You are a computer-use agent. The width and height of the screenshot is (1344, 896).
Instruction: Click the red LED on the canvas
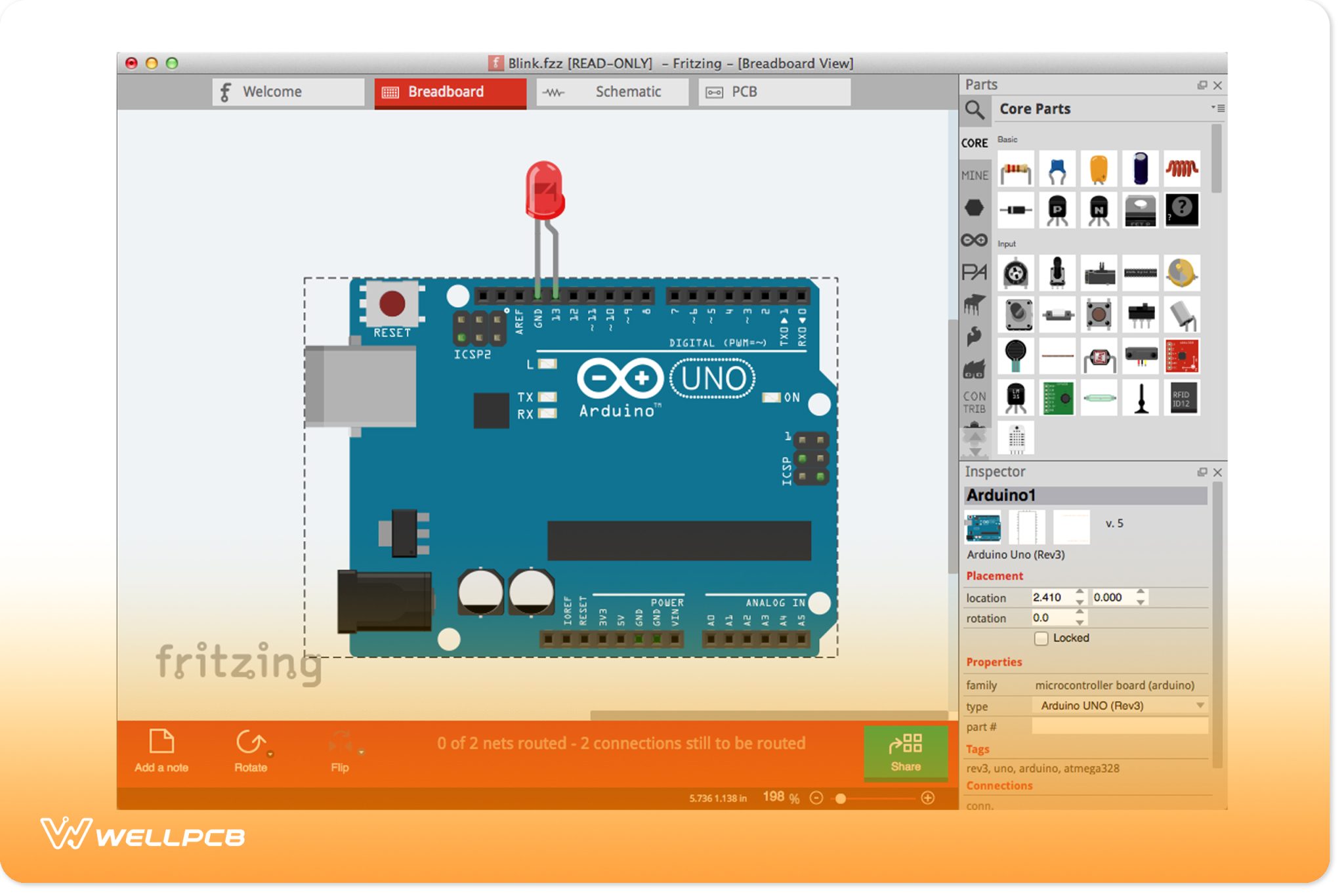(545, 190)
